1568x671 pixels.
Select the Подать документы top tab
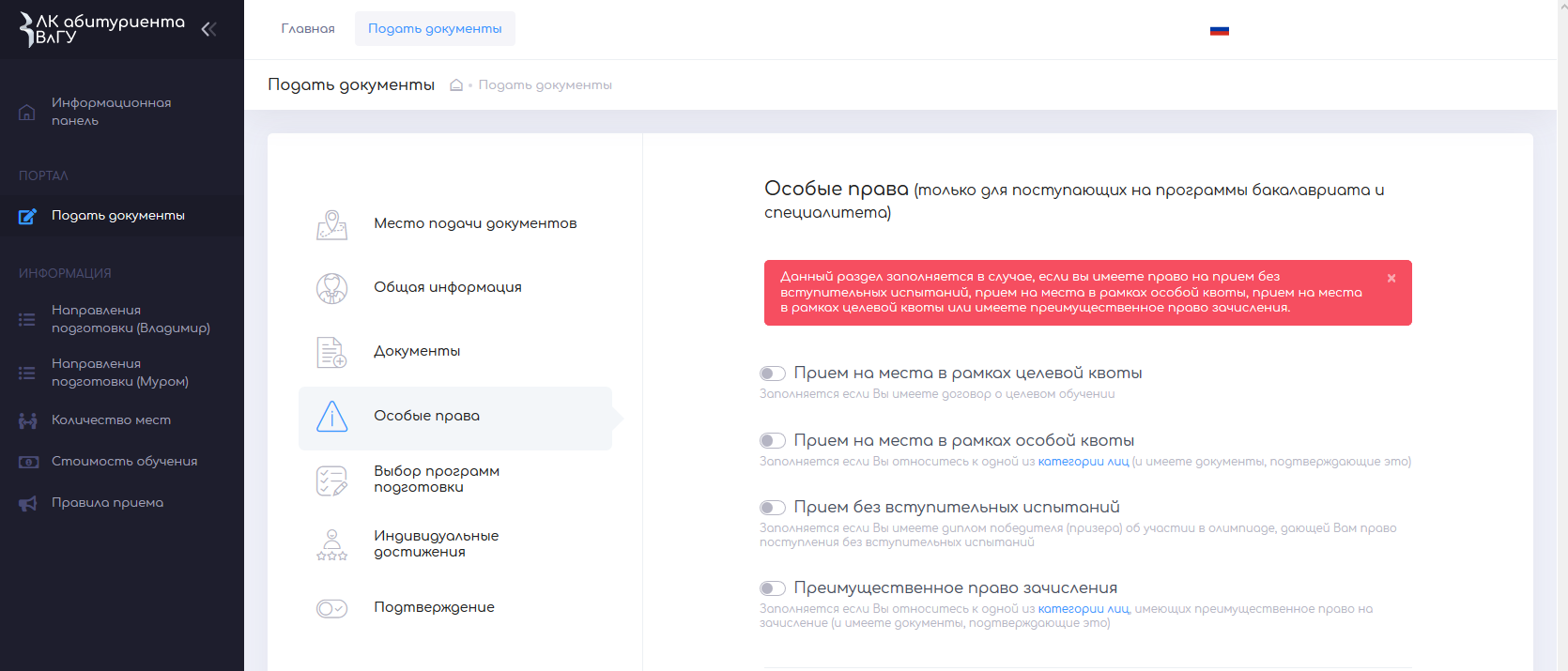435,29
